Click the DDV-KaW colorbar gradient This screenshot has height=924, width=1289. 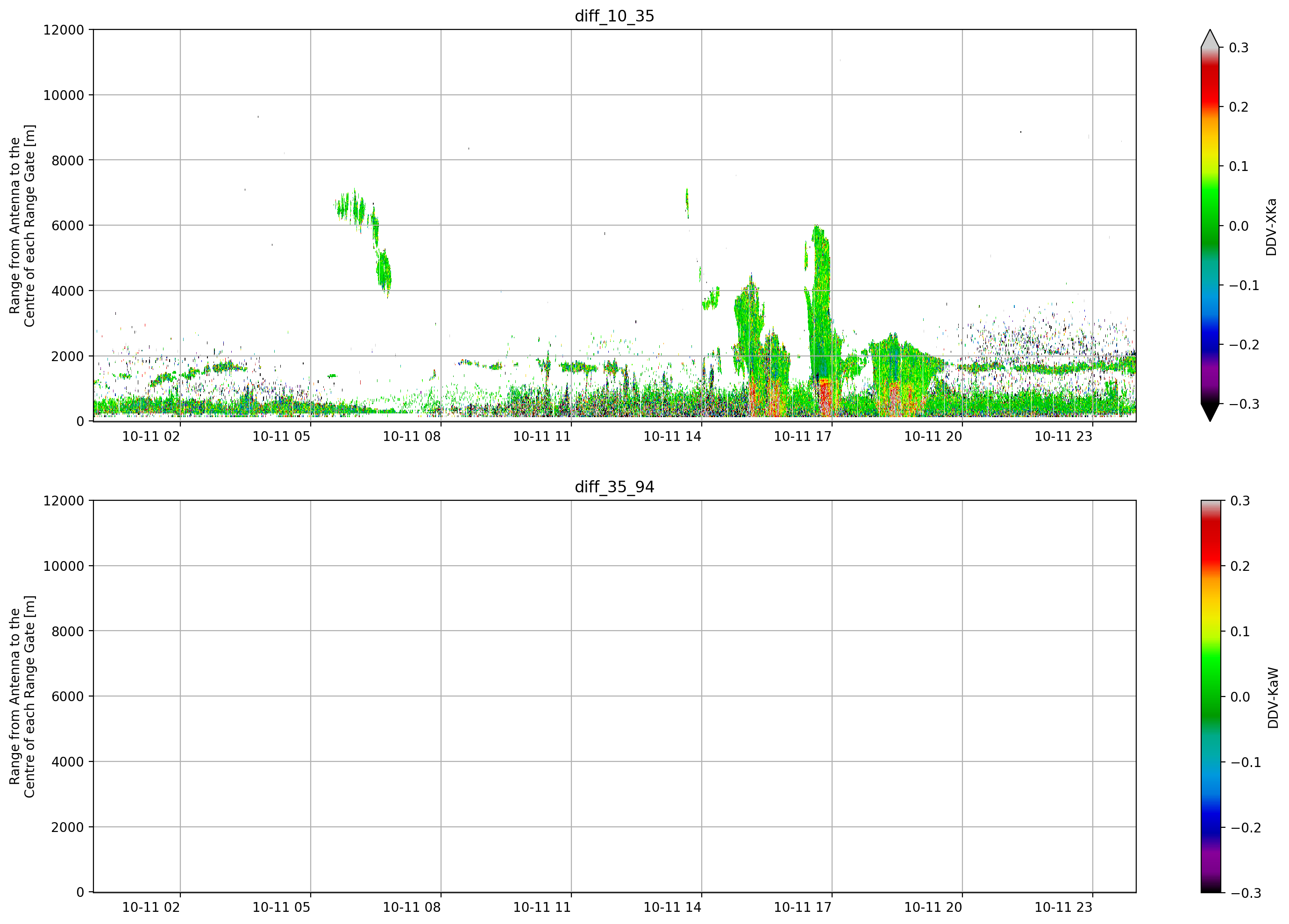tap(1210, 696)
